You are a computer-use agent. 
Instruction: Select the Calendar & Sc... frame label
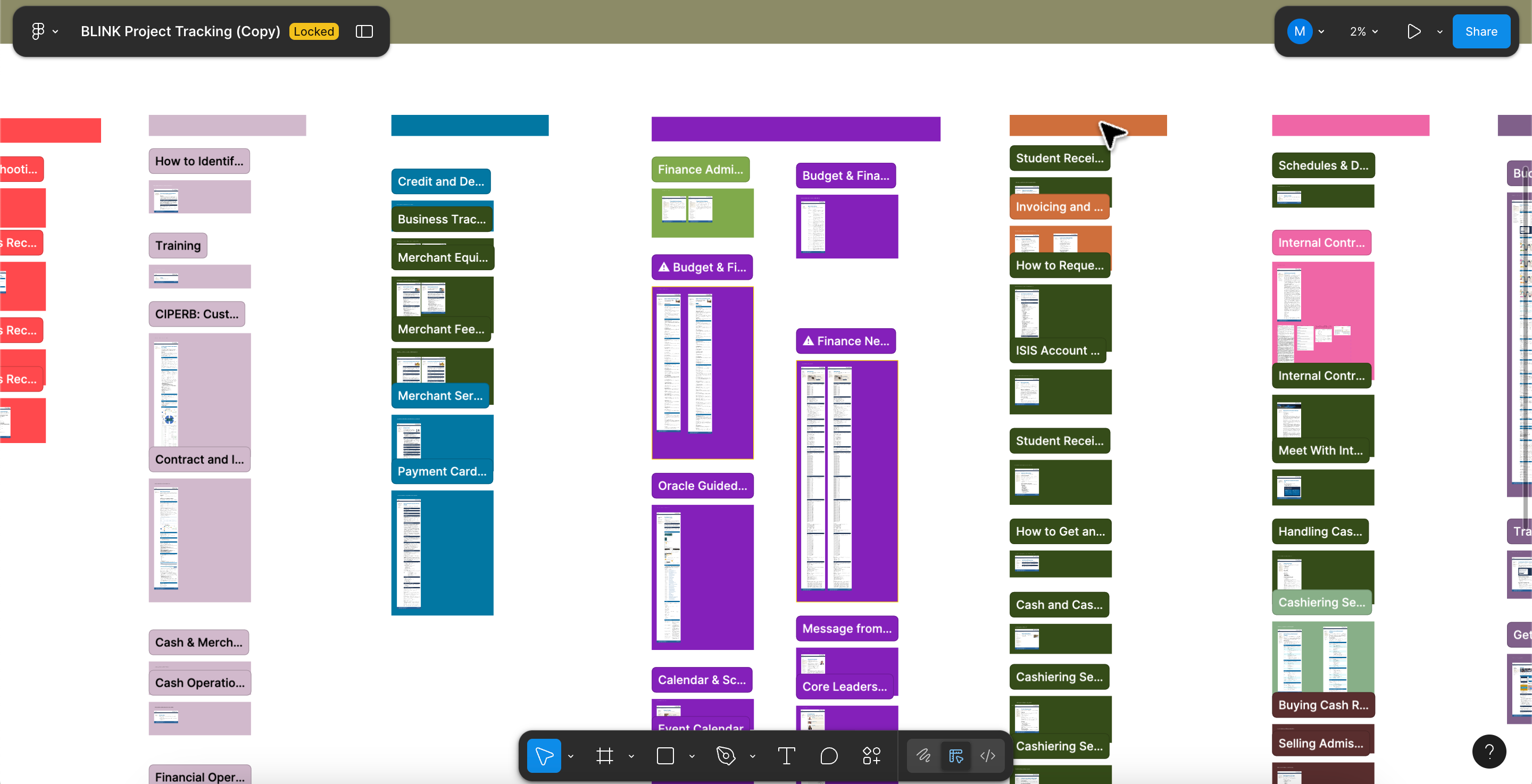click(702, 679)
